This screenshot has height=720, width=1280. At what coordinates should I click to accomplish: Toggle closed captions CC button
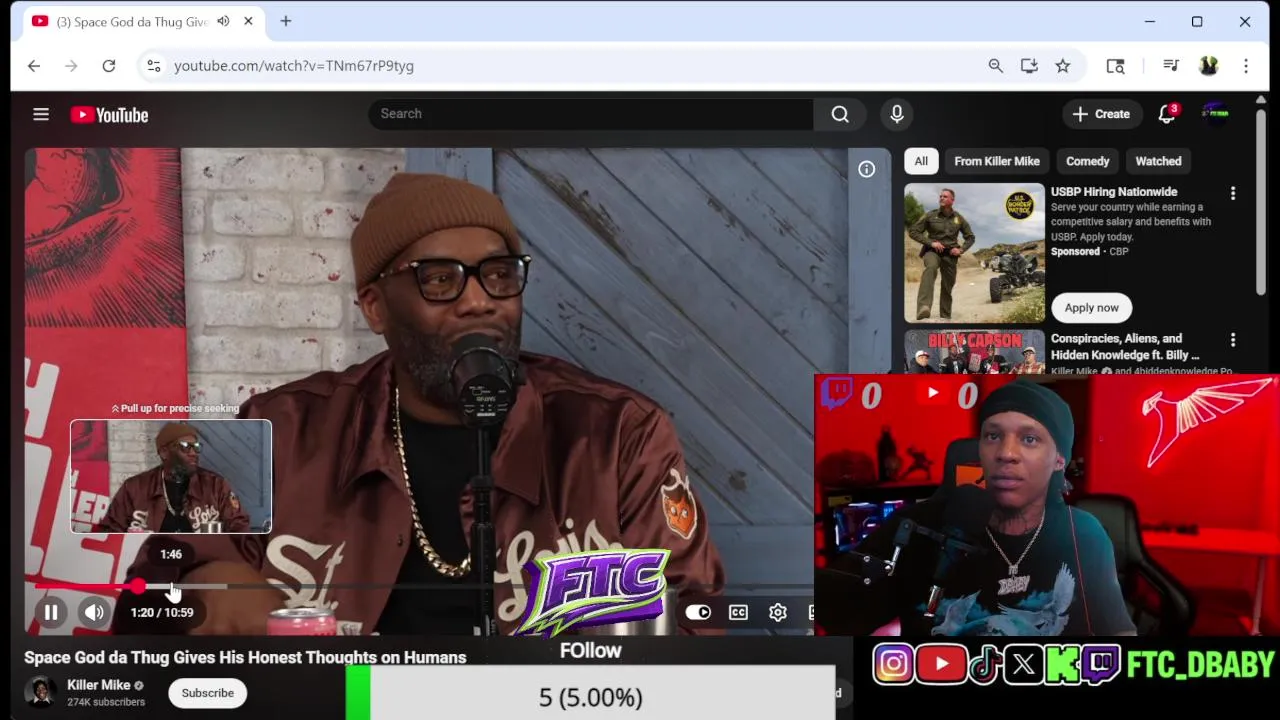[738, 612]
